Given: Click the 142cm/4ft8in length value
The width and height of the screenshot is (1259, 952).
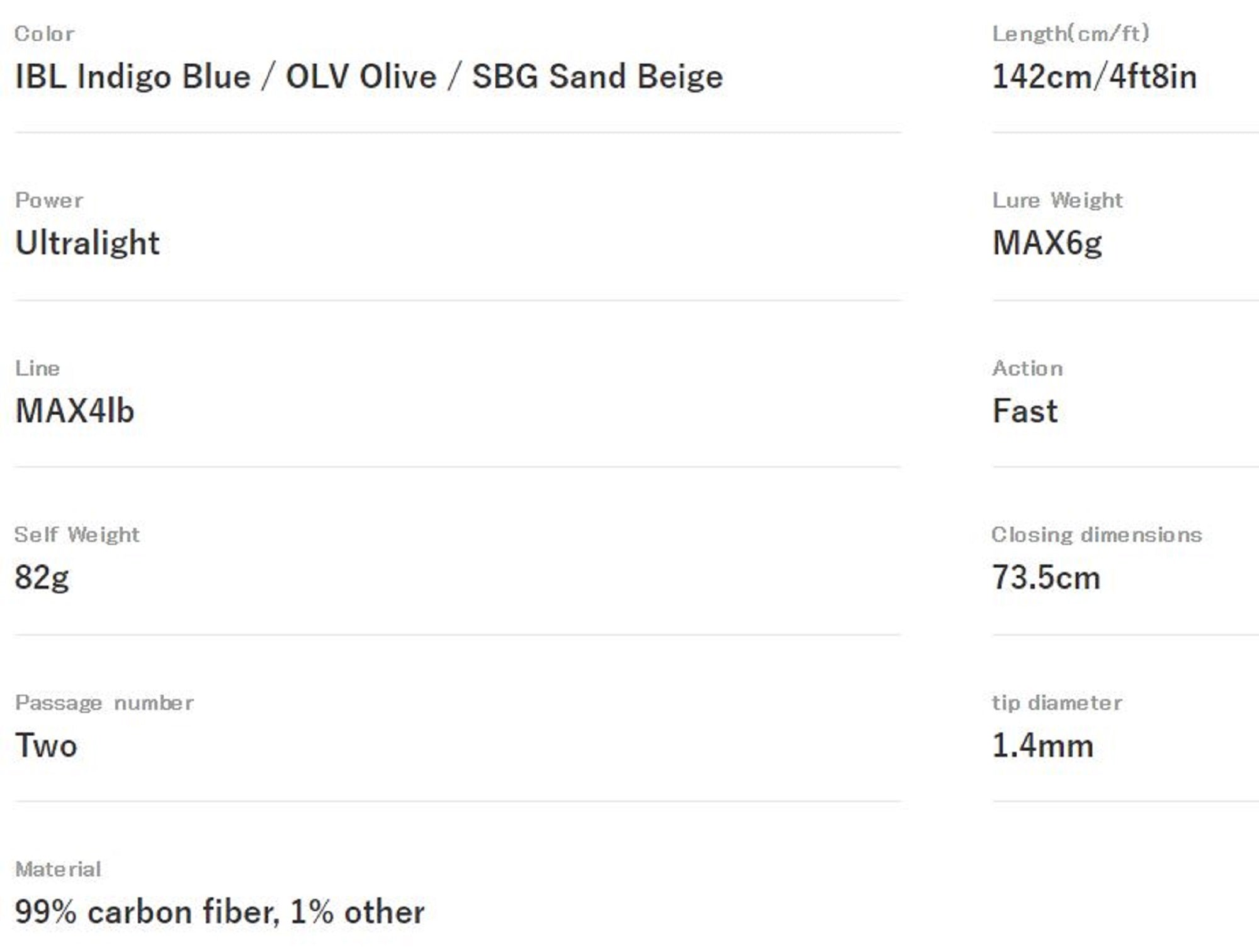Looking at the screenshot, I should (x=1094, y=77).
